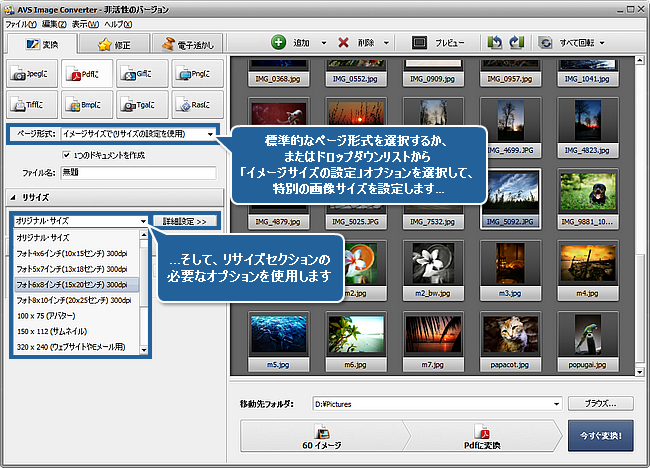Open the ファイル menu

point(20,22)
